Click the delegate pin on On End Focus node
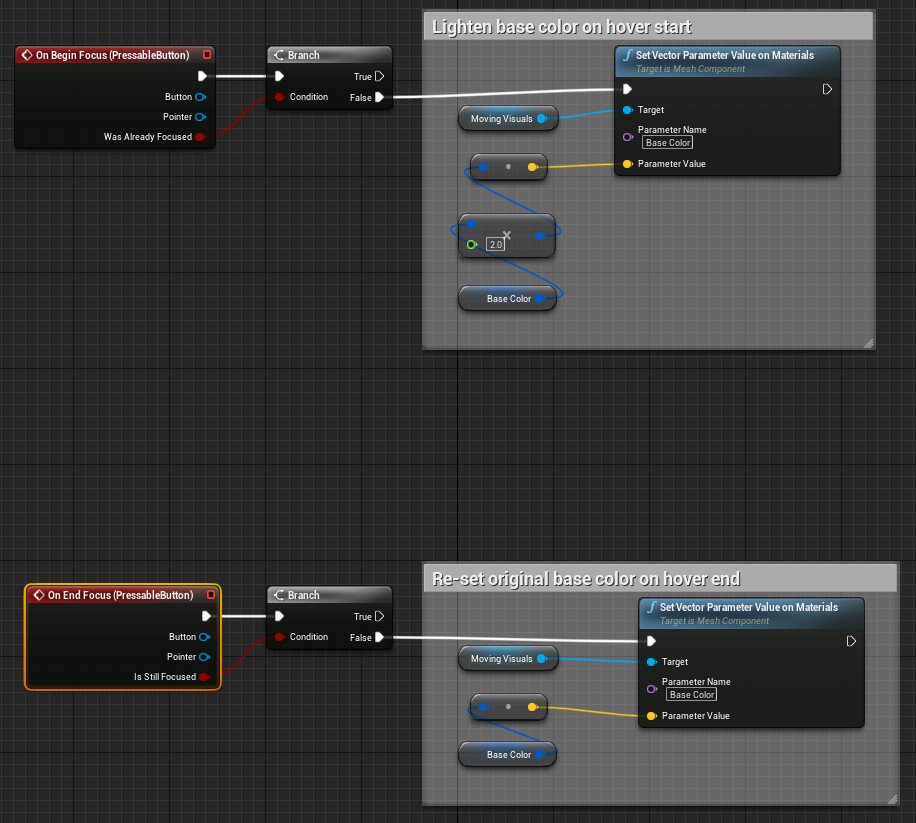The width and height of the screenshot is (916, 823). (211, 595)
